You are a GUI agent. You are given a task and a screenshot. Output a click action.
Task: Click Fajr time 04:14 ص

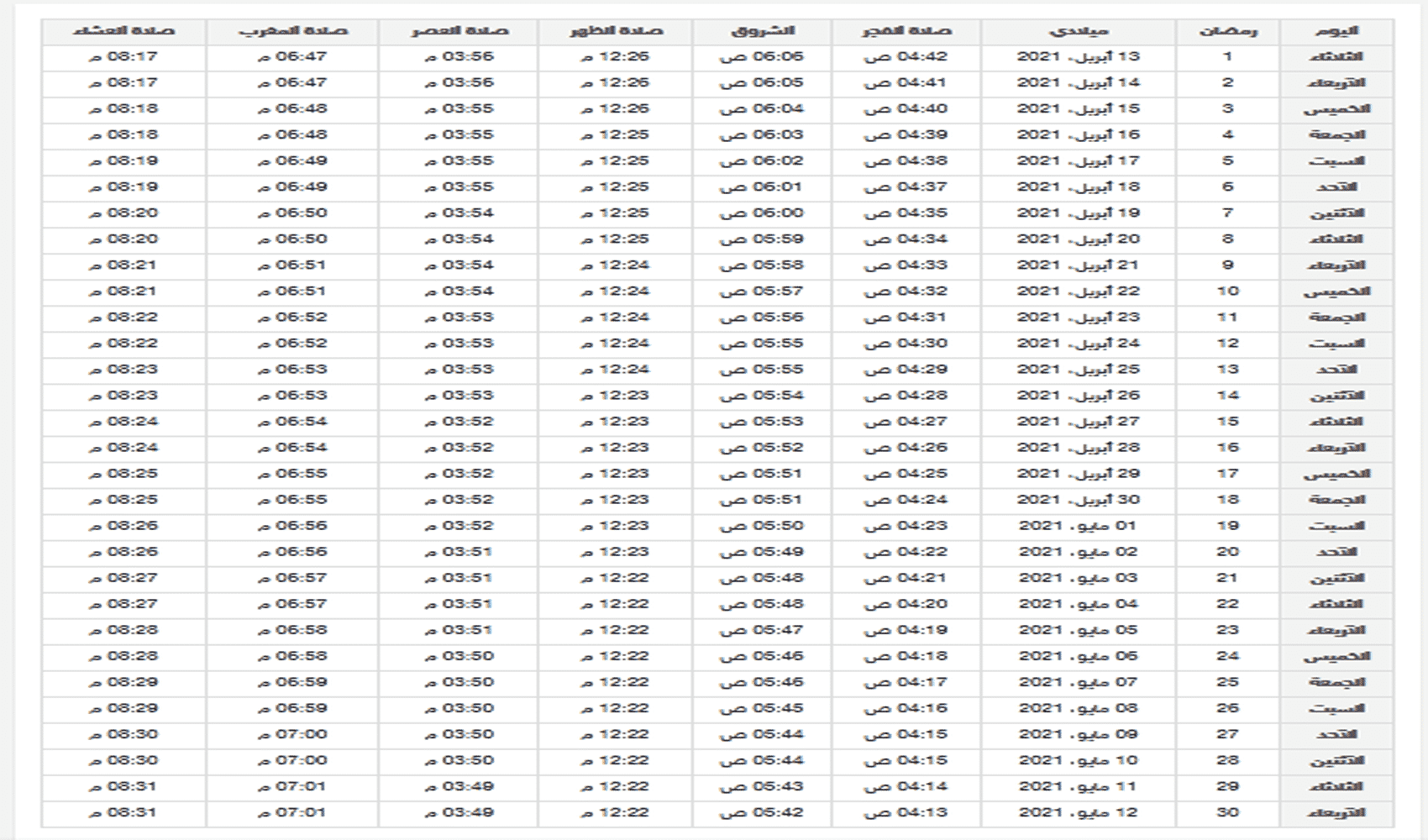click(x=906, y=786)
